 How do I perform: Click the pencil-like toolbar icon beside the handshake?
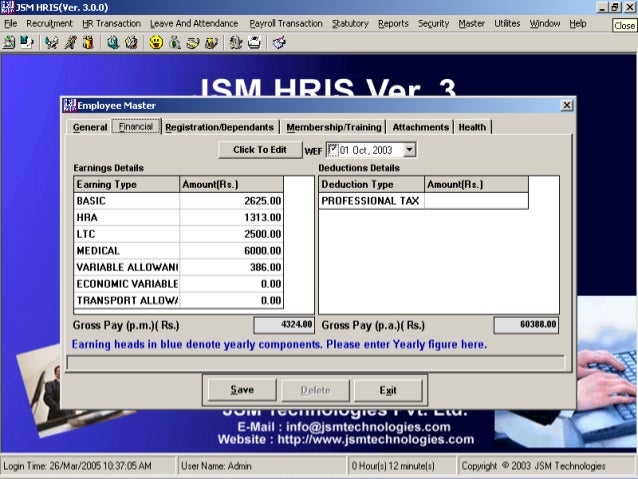click(x=70, y=42)
